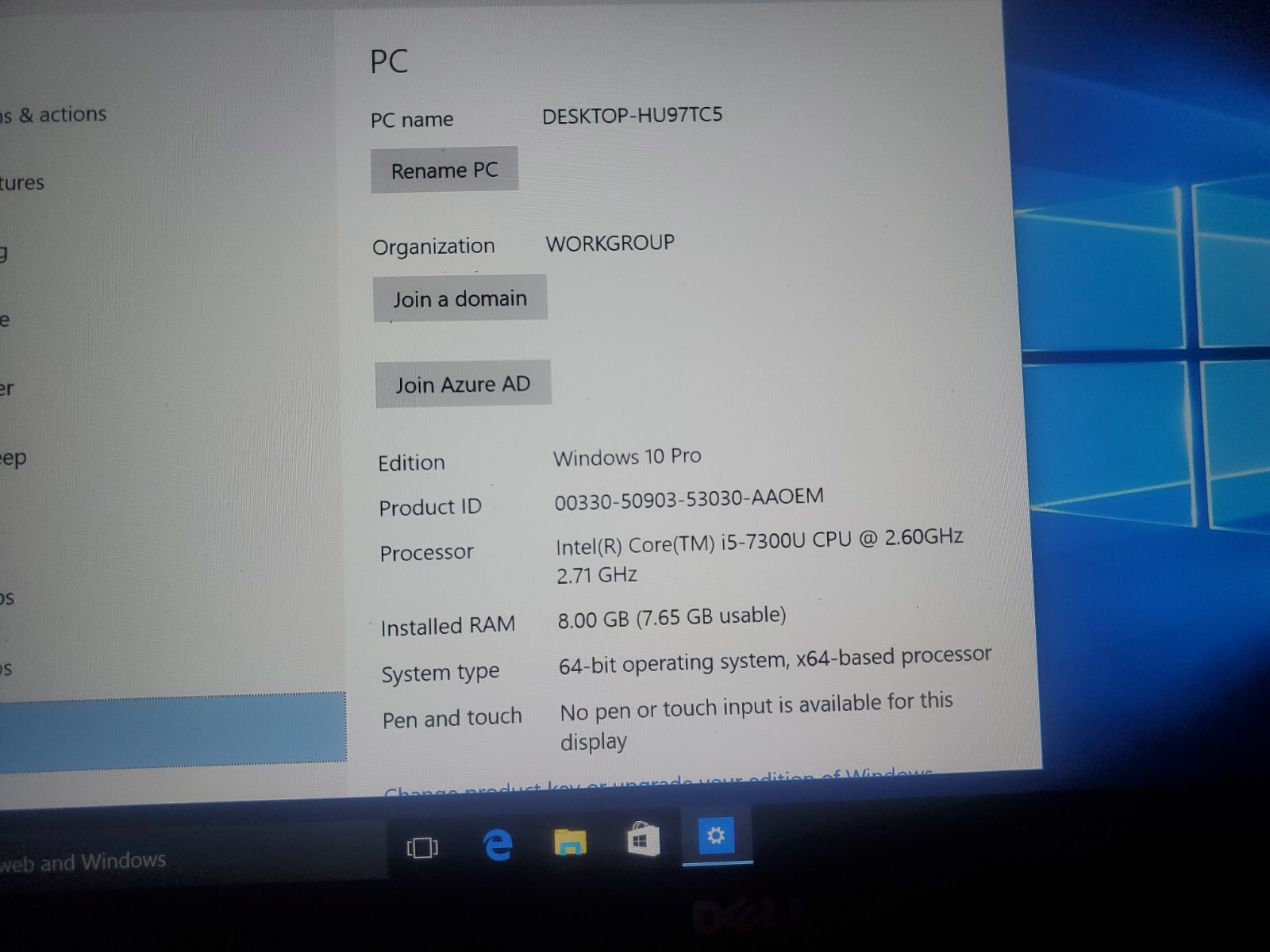Switch to the Settings gear on the taskbar
1270x952 pixels.
tap(716, 836)
